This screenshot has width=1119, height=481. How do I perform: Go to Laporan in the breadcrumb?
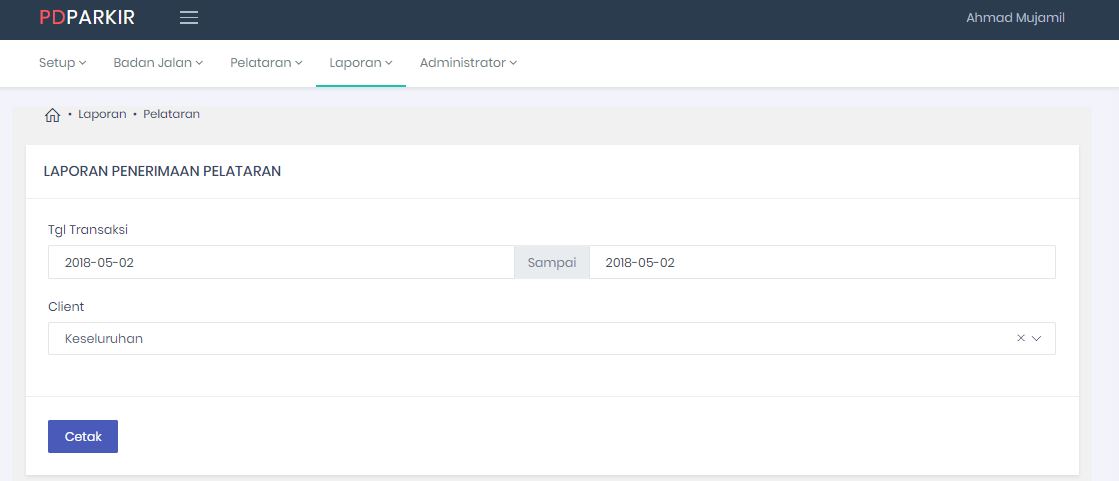(x=102, y=114)
